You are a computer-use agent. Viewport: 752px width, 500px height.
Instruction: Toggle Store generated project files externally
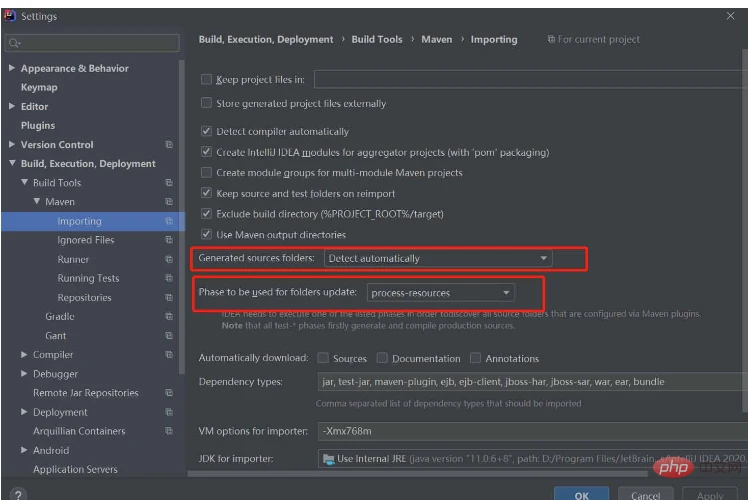(207, 104)
